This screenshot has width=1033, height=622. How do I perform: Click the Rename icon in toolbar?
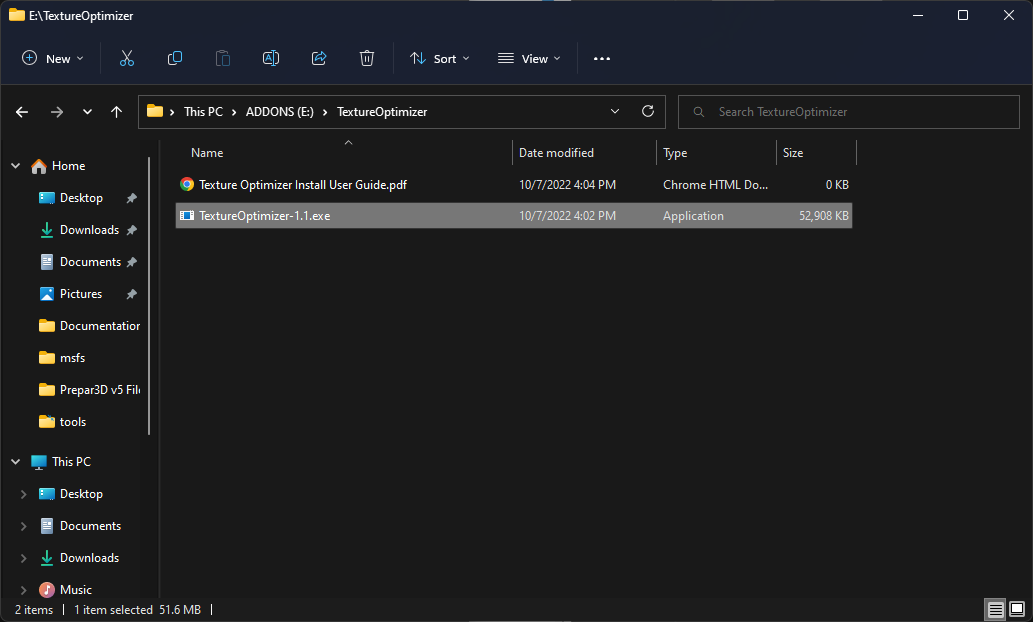pos(271,59)
